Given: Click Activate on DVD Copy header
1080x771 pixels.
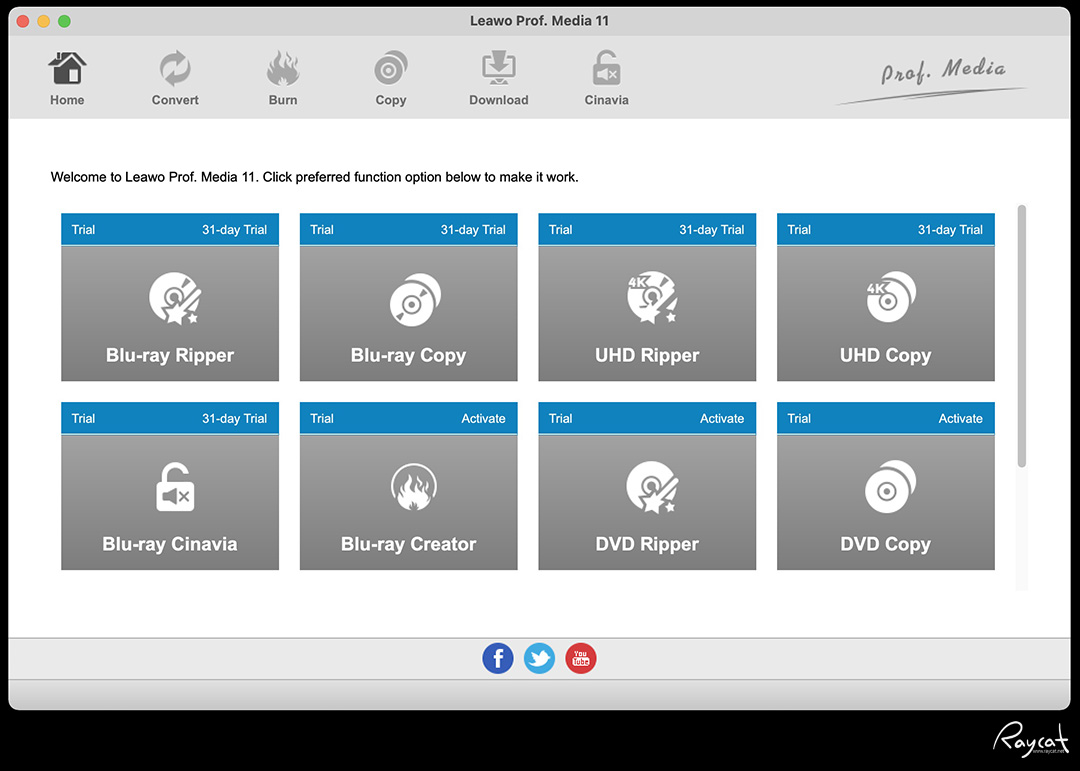Looking at the screenshot, I should [960, 418].
